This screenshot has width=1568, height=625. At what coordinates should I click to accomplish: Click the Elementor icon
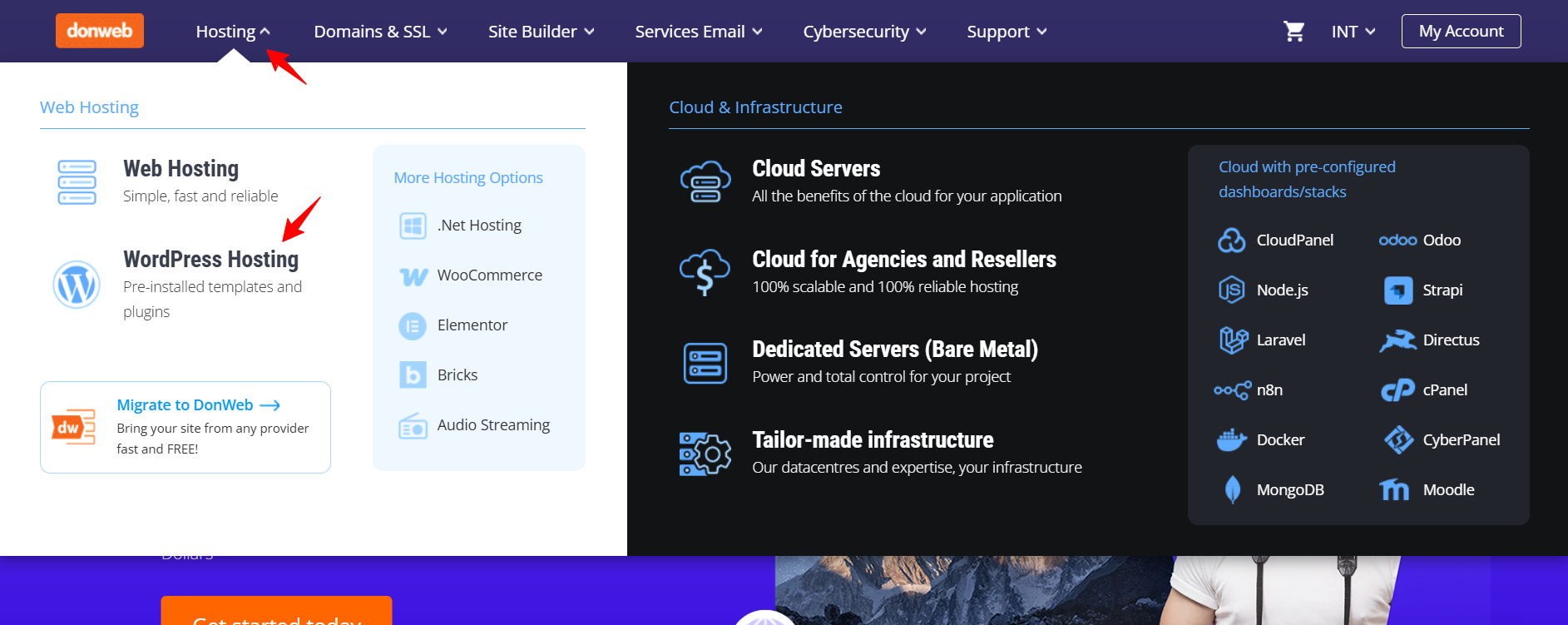(413, 325)
